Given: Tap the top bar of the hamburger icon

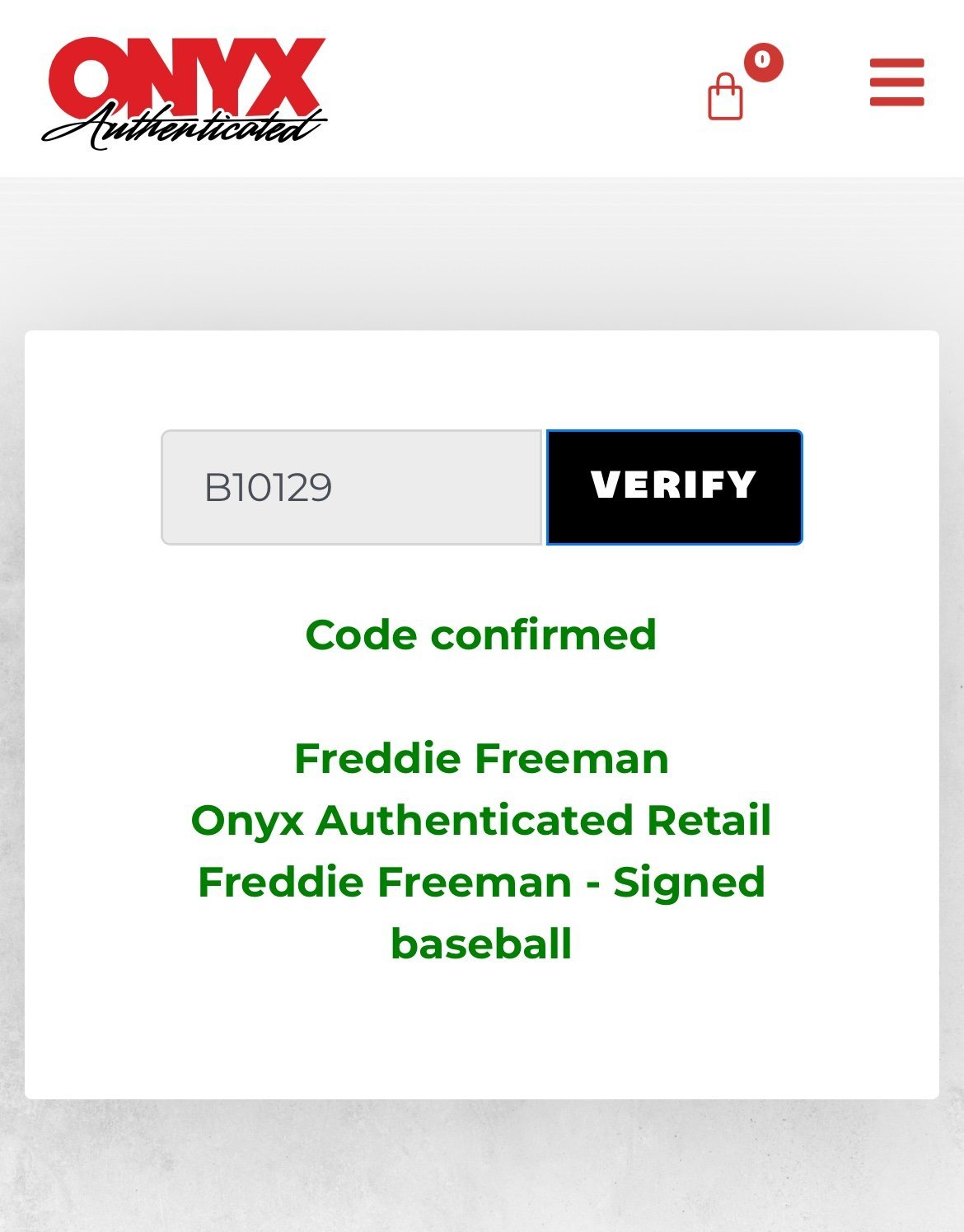Looking at the screenshot, I should (896, 63).
